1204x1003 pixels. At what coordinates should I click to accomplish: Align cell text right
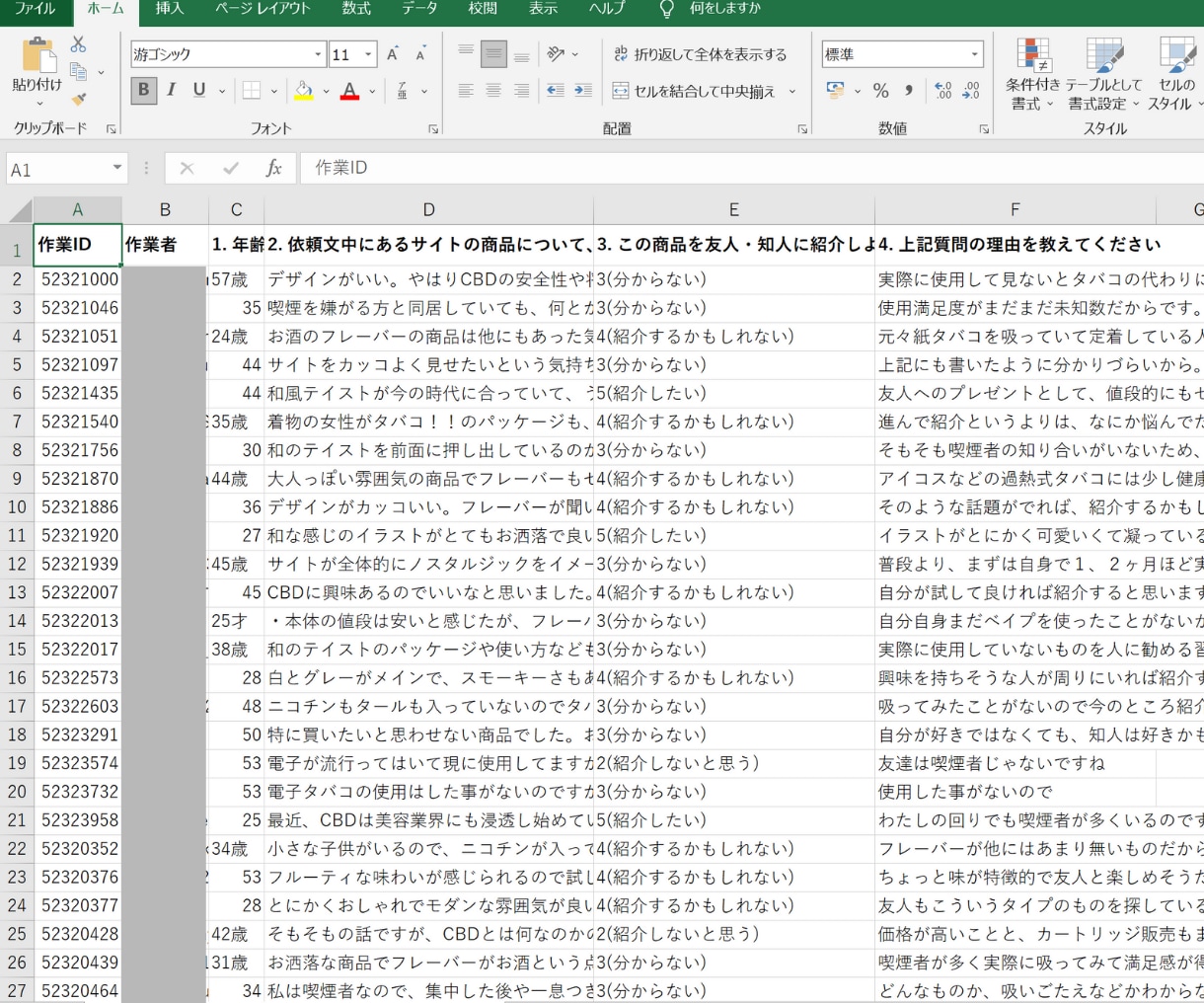[522, 91]
